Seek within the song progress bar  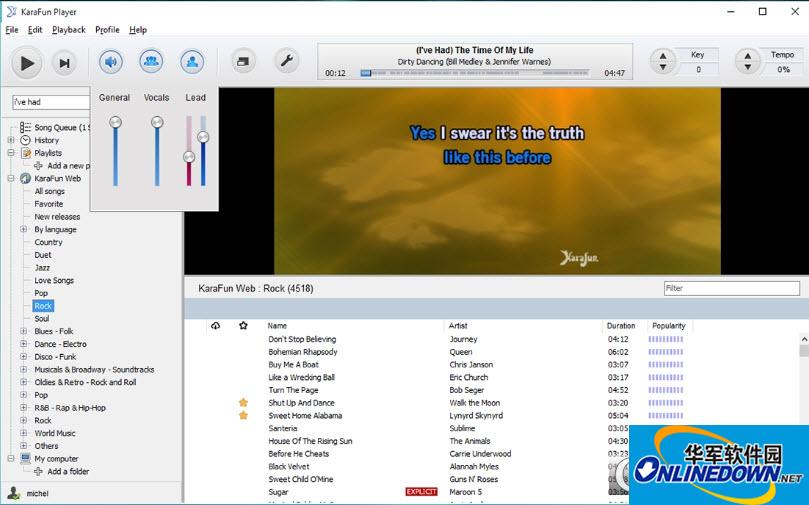[x=475, y=73]
